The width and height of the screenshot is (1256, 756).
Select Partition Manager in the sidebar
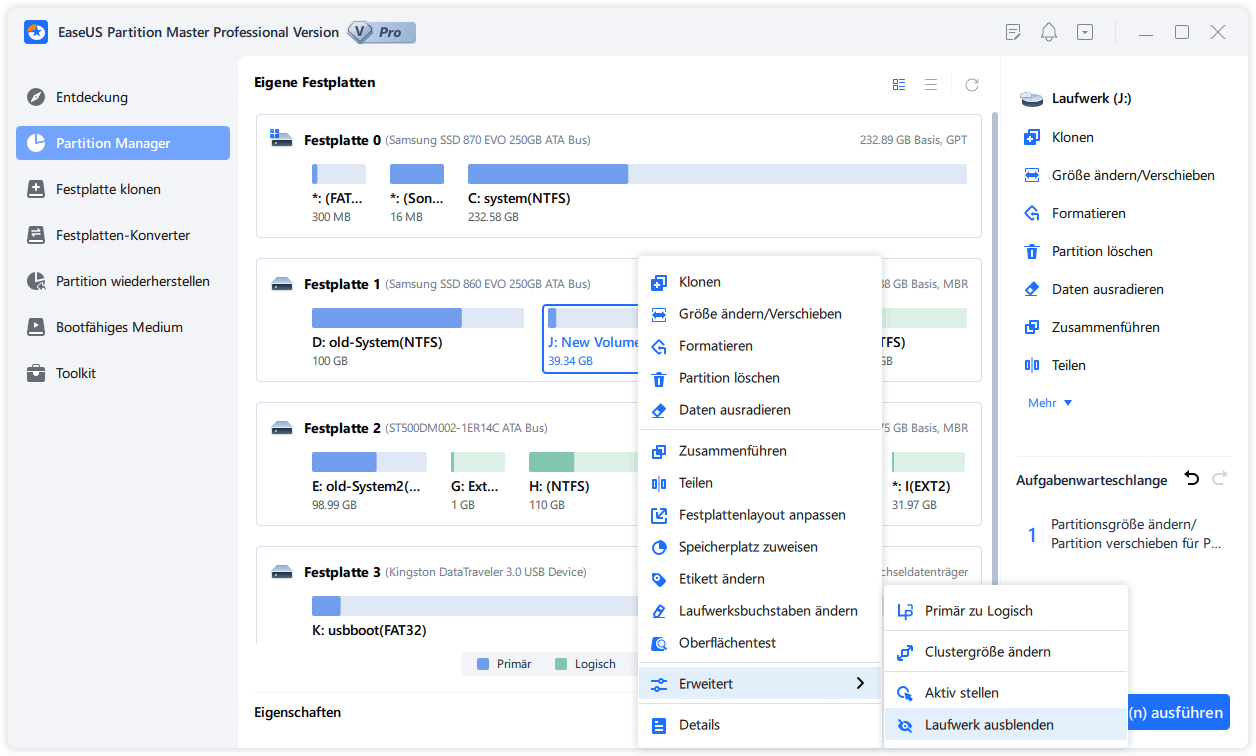pos(123,143)
